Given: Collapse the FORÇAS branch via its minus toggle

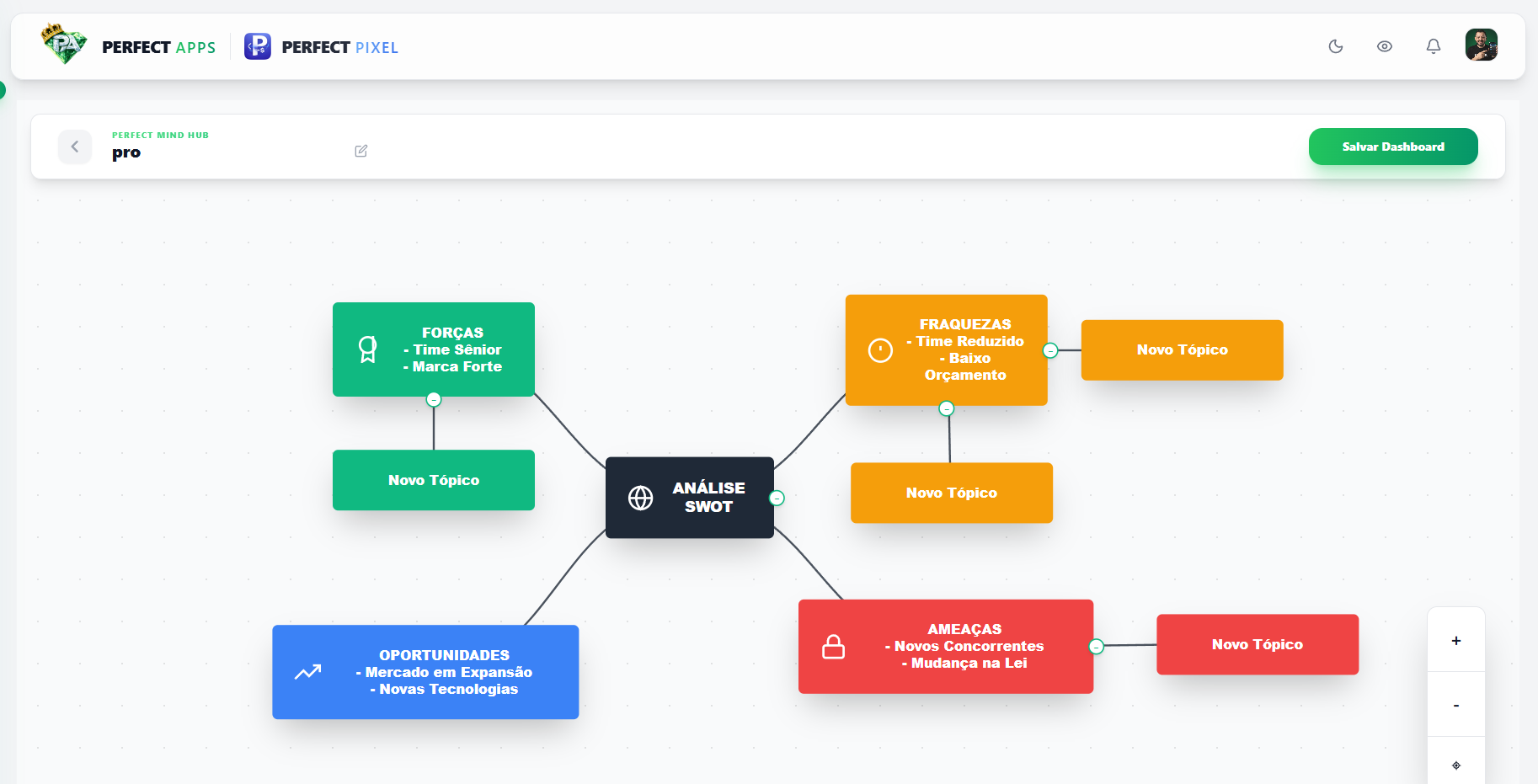Looking at the screenshot, I should (x=433, y=399).
